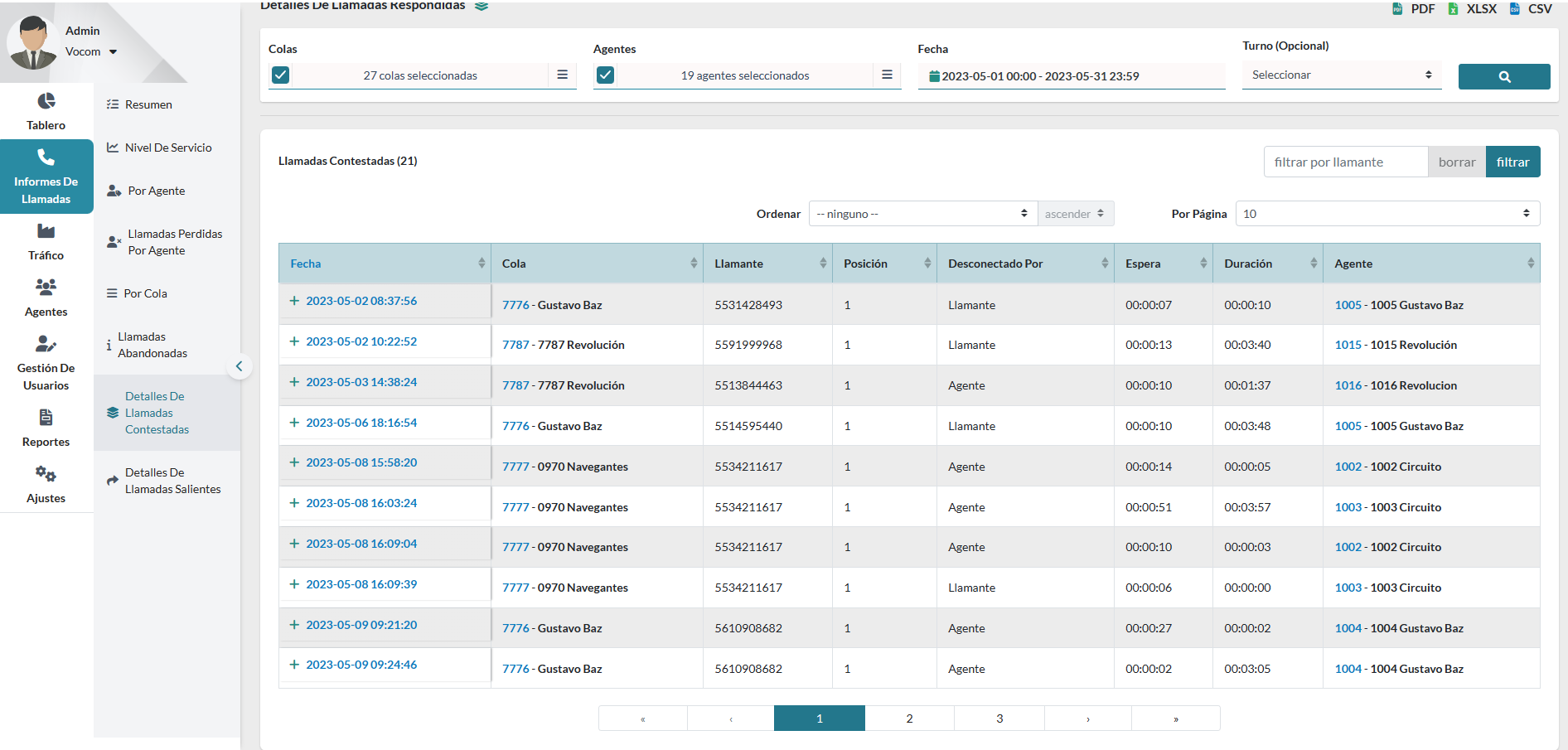This screenshot has width=1568, height=750.
Task: Click the Fecha date range field
Action: 1072,76
